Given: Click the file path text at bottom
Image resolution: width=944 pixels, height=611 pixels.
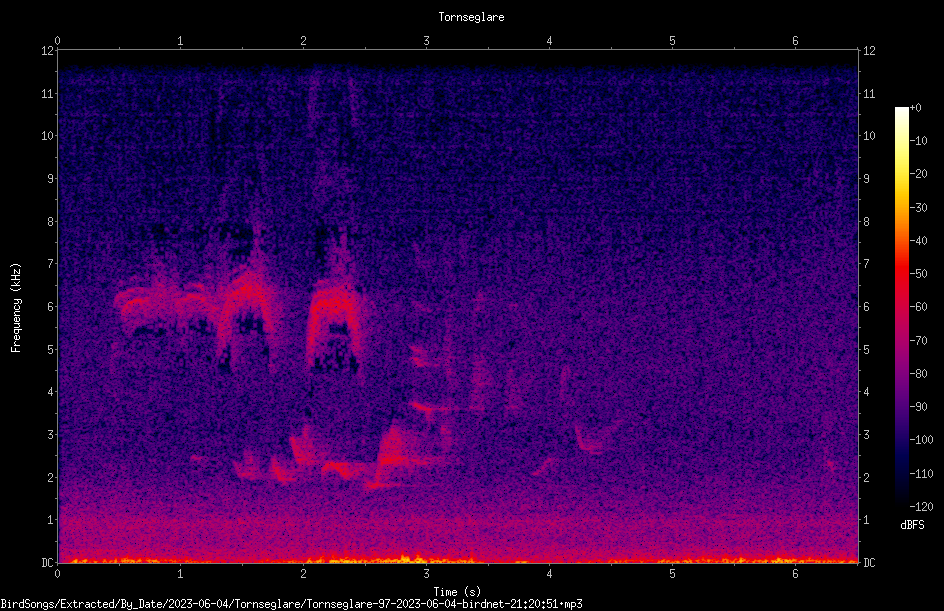Looking at the screenshot, I should pyautogui.click(x=291, y=604).
